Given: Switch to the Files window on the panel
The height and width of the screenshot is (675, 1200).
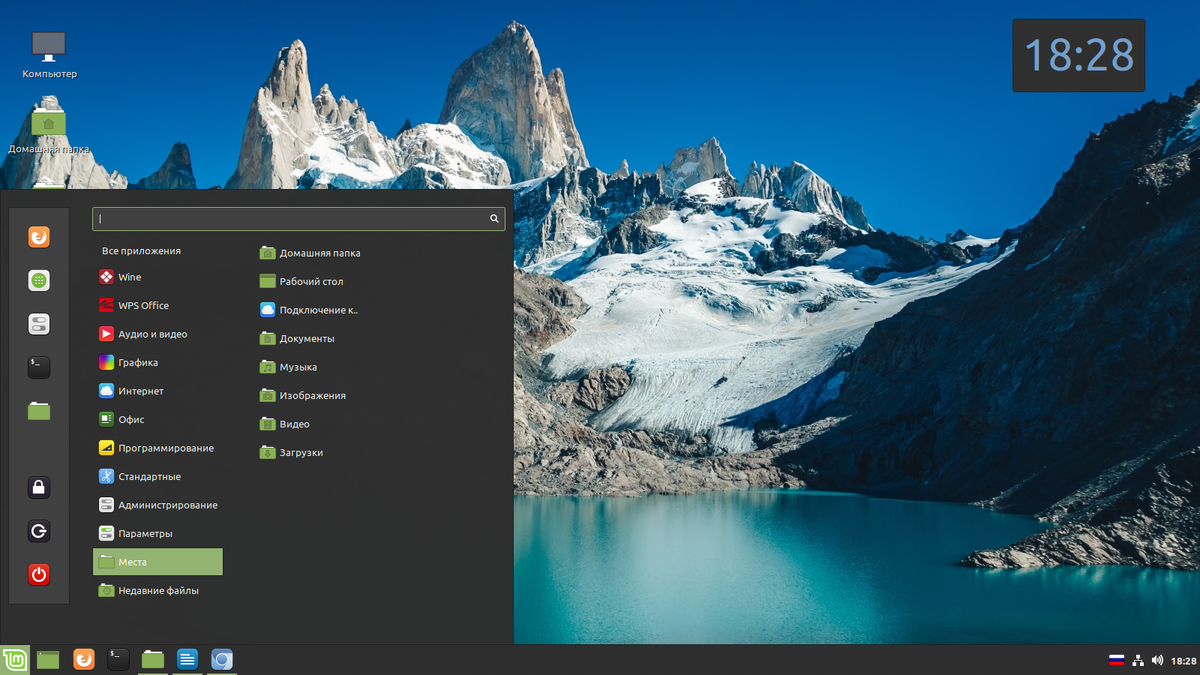Looking at the screenshot, I should pyautogui.click(x=153, y=659).
